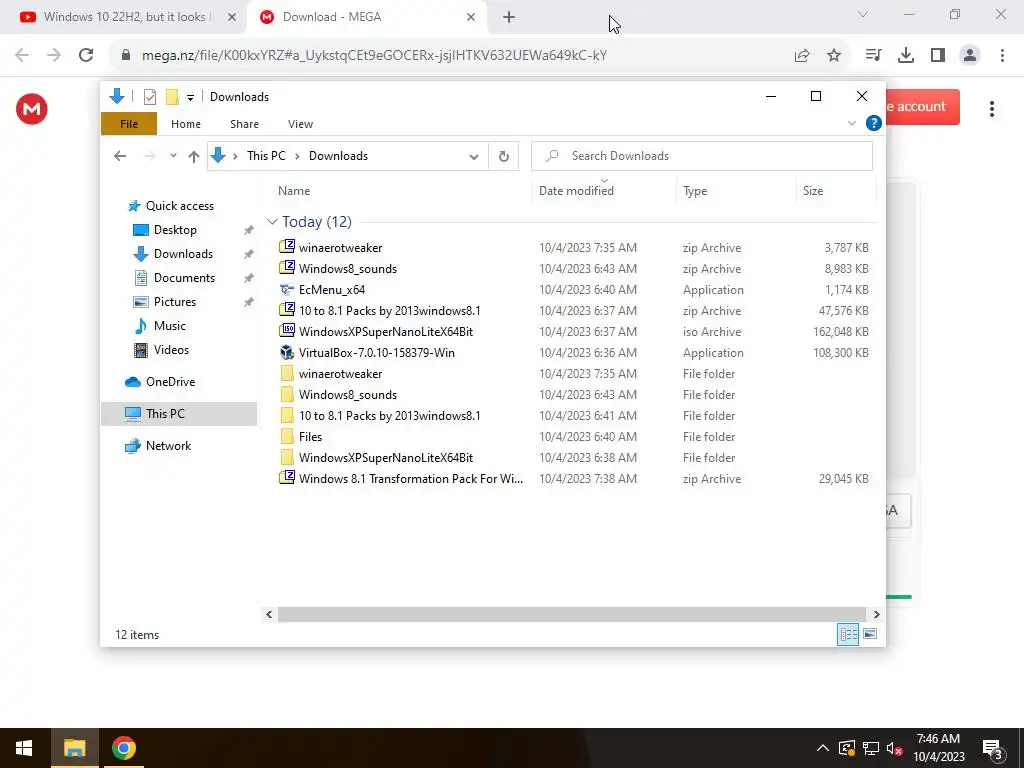The height and width of the screenshot is (768, 1024).
Task: Toggle Chrome side panel
Action: point(938,55)
